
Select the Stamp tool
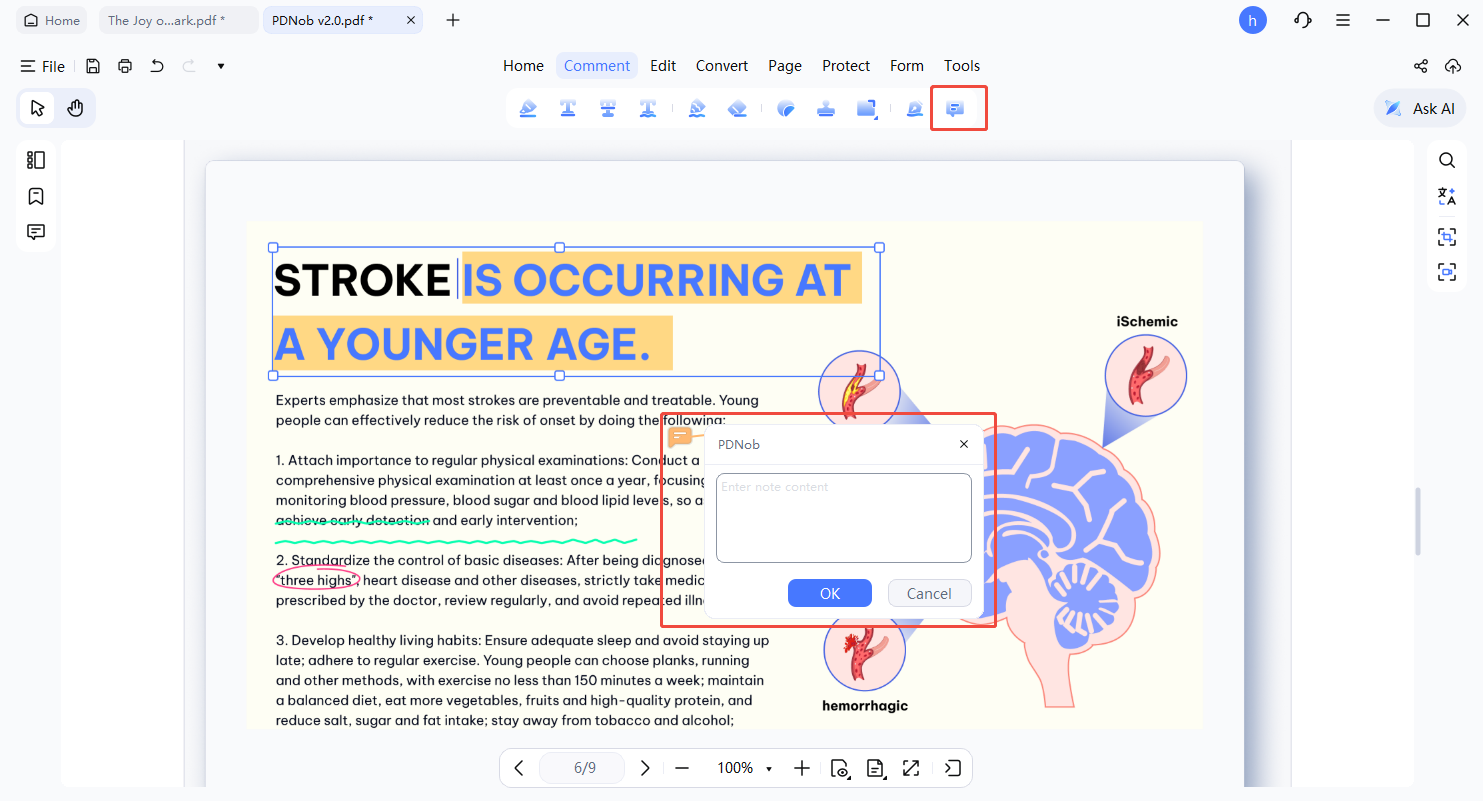[826, 109]
